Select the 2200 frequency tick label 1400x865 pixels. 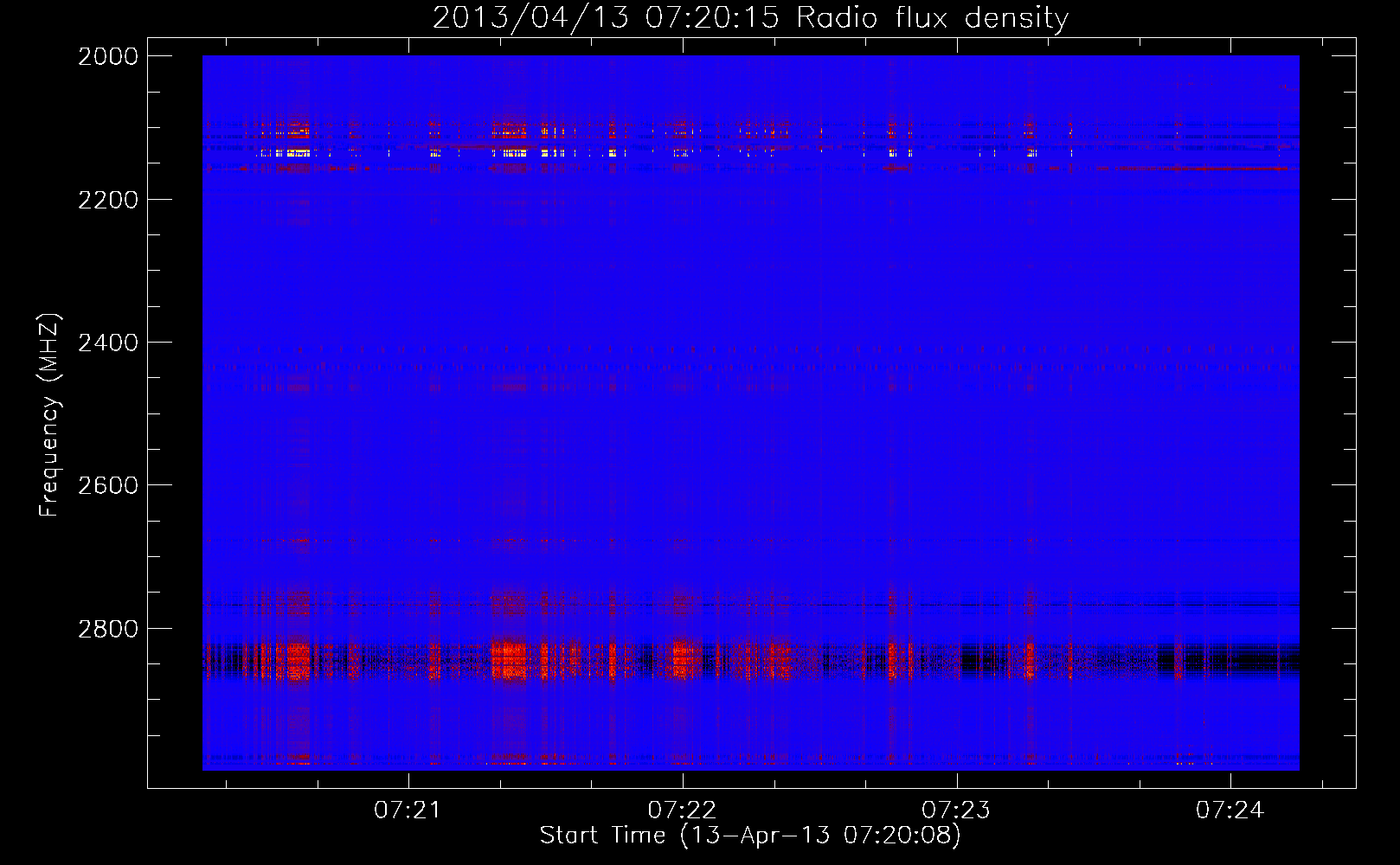click(x=108, y=200)
